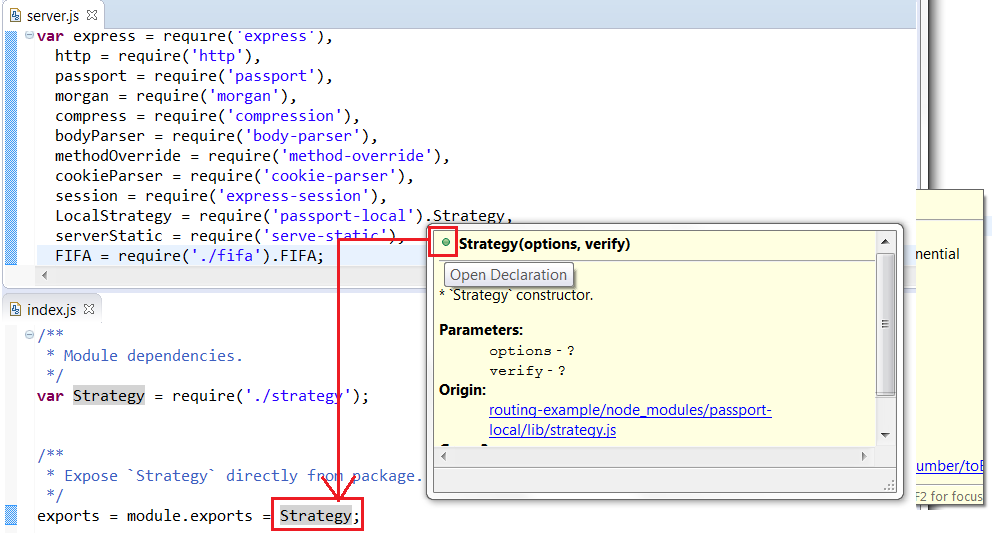Click the popup's vertical scrollbar thumb
Screen dimensions: 992x533
click(885, 322)
